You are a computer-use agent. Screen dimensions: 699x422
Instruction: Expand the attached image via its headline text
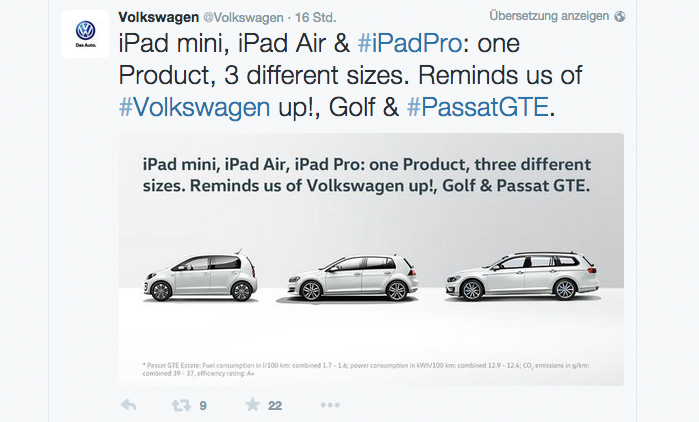[x=366, y=175]
